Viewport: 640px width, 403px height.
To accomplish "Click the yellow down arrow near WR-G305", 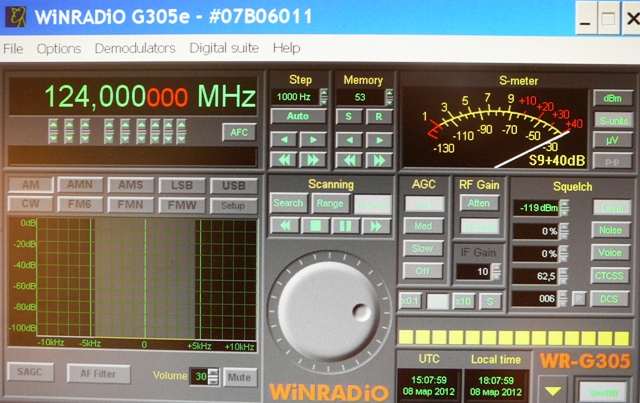I will 553,391.
